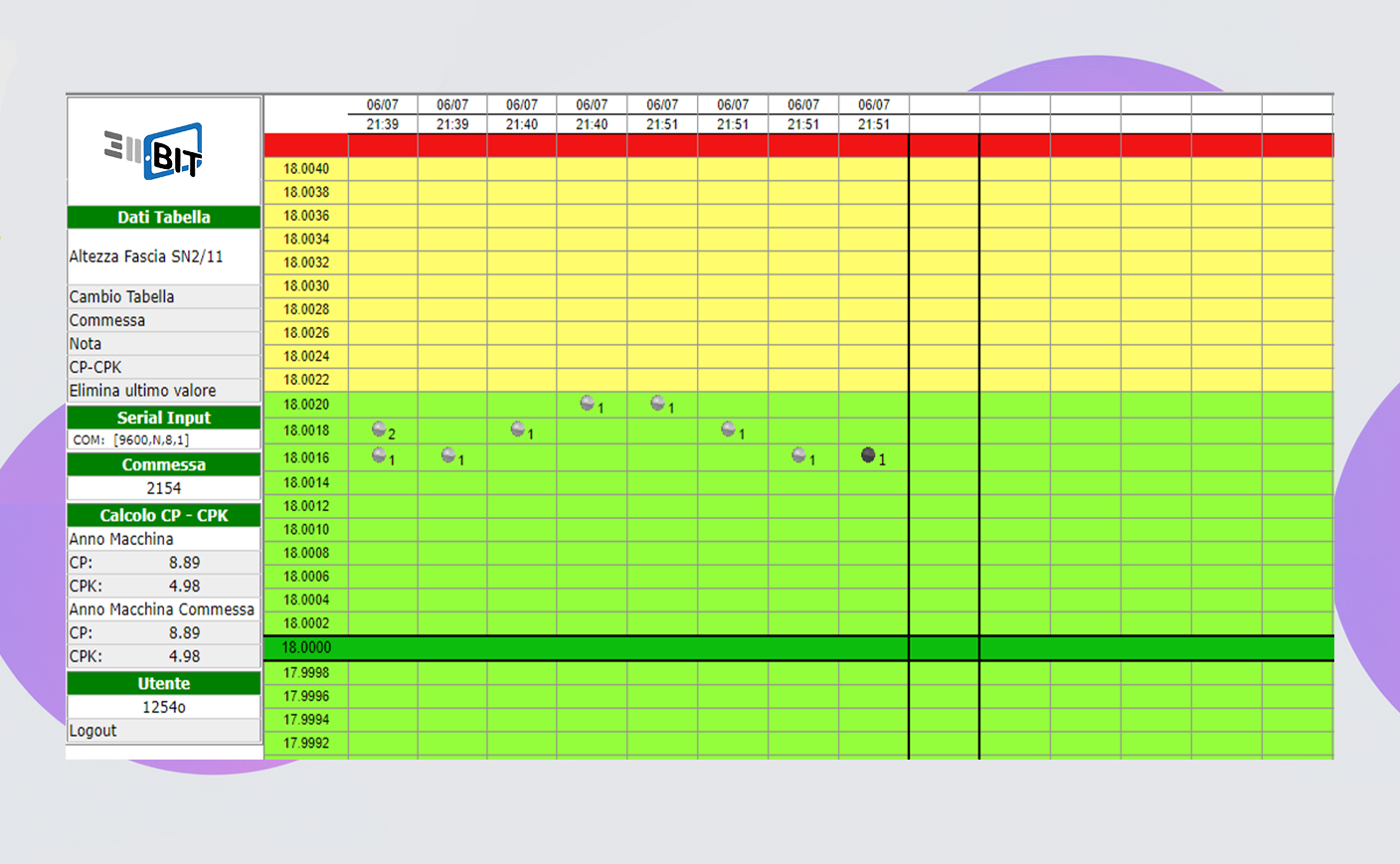Click CPK value 4.98 under Anno Macchina
This screenshot has width=1400, height=864.
(x=184, y=586)
